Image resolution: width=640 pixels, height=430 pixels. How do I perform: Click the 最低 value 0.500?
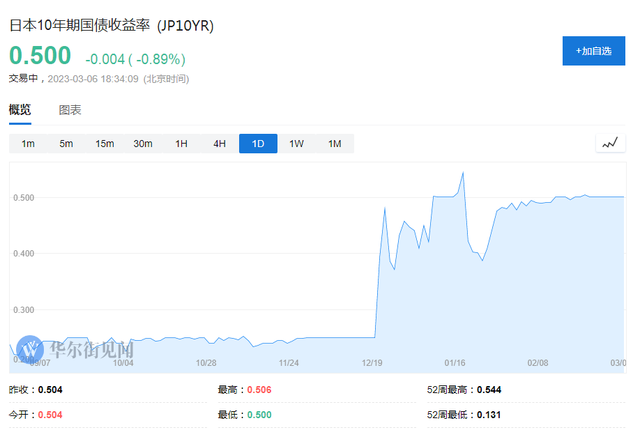pyautogui.click(x=259, y=415)
